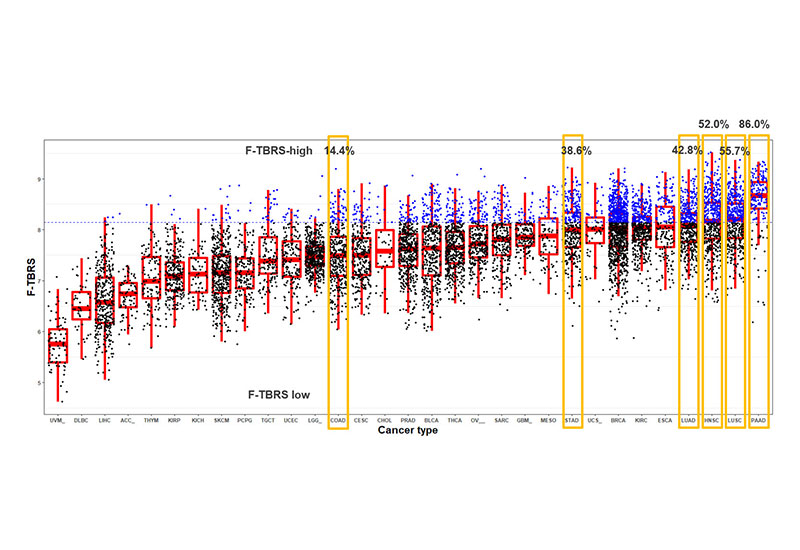Screen dimensions: 800x550
Task: Select the LUSC x-axis label
Action: click(x=735, y=422)
